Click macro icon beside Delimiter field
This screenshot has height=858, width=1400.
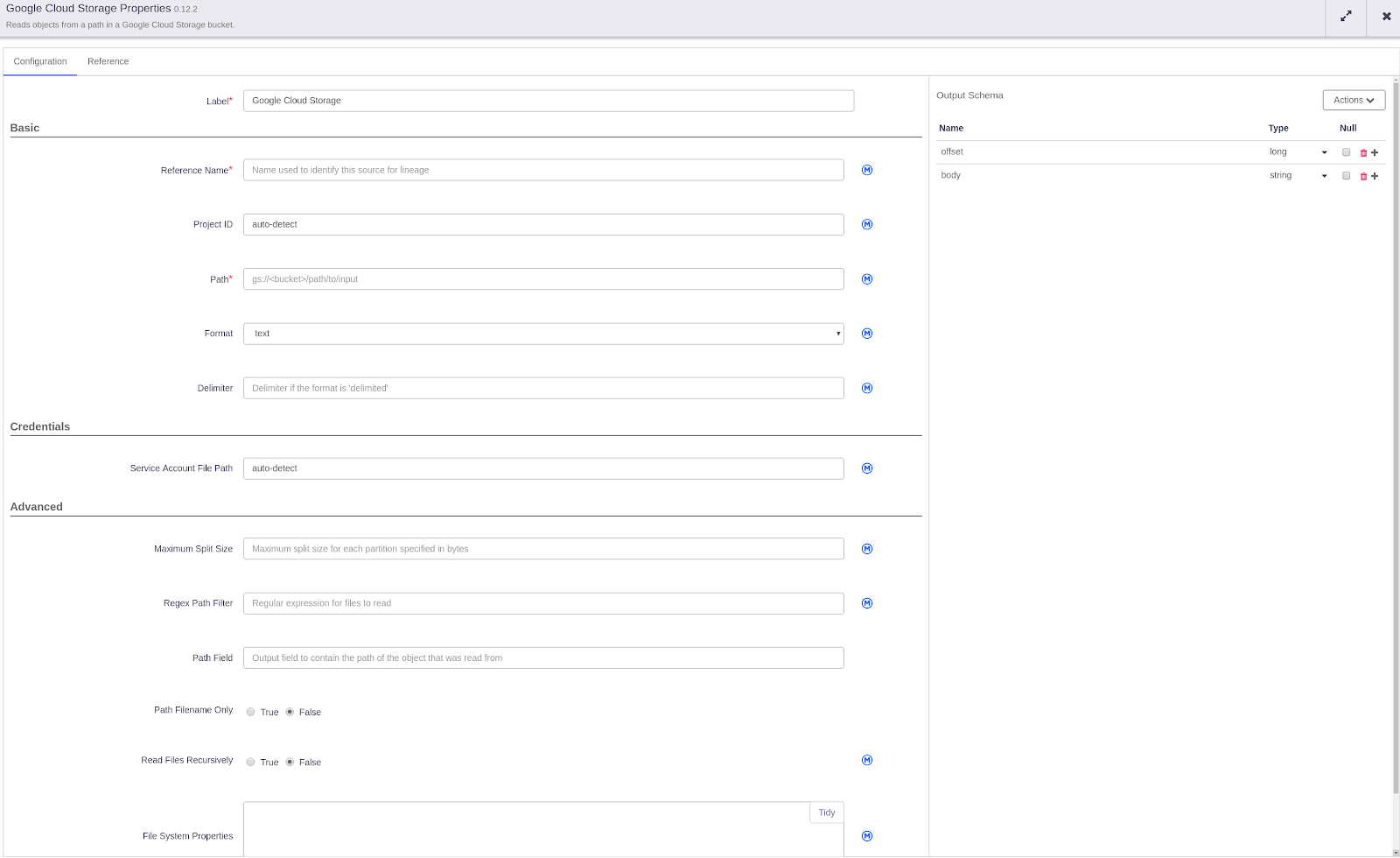[x=867, y=388]
